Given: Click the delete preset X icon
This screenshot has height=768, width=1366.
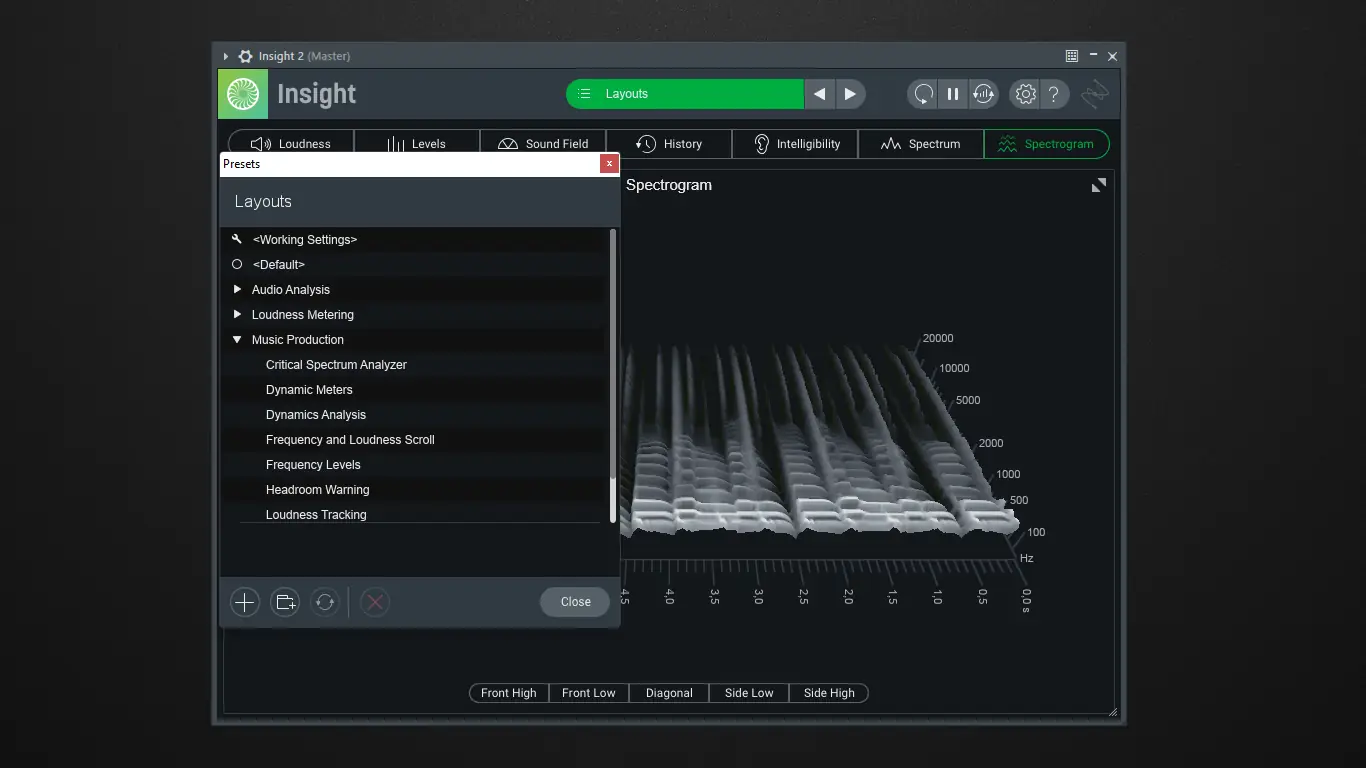Looking at the screenshot, I should pyautogui.click(x=375, y=602).
